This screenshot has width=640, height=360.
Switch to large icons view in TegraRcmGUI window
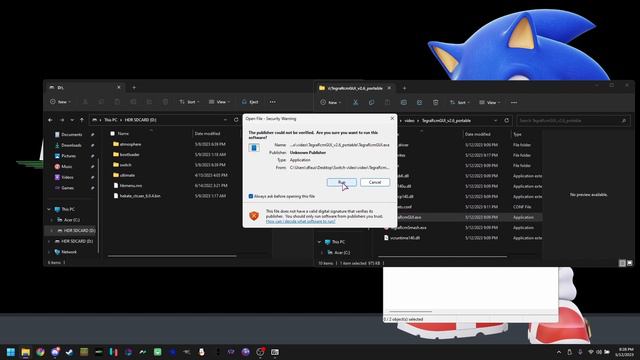pyautogui.click(x=630, y=263)
